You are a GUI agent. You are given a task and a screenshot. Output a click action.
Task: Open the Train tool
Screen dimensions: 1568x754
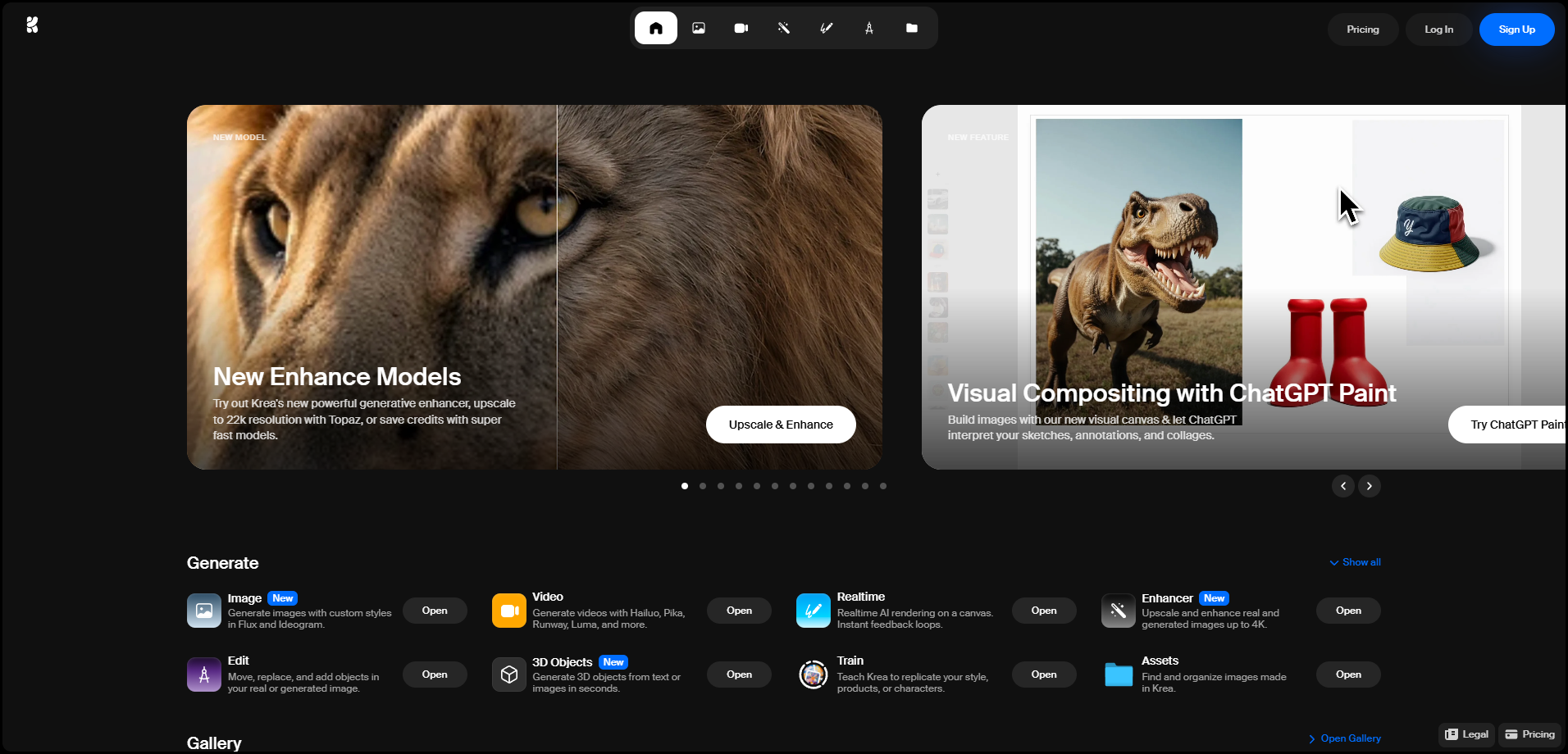[1044, 675]
